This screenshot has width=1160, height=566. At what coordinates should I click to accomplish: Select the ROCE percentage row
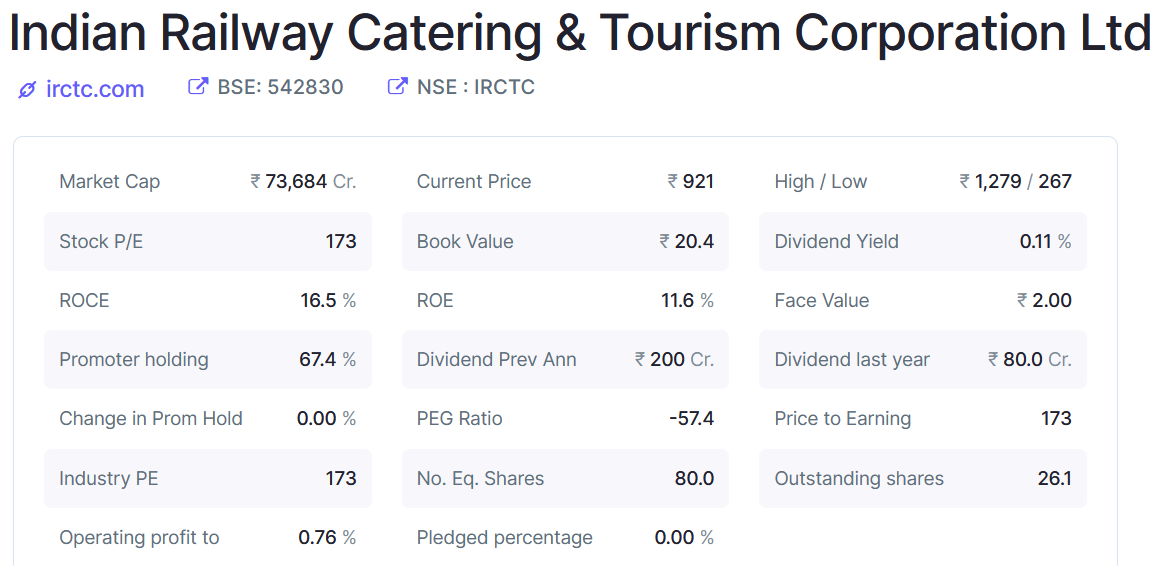coord(207,300)
